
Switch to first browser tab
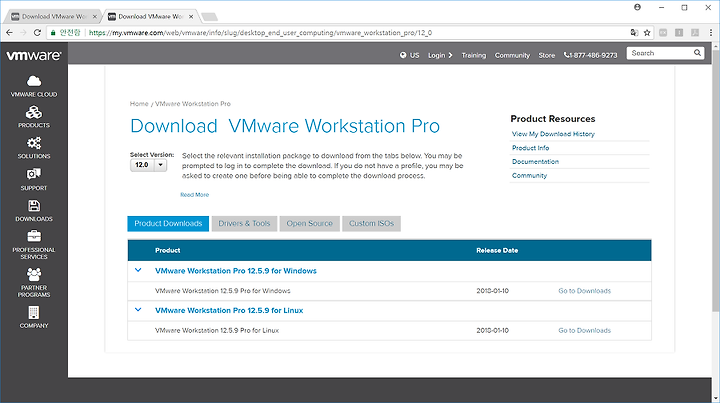pyautogui.click(x=53, y=17)
